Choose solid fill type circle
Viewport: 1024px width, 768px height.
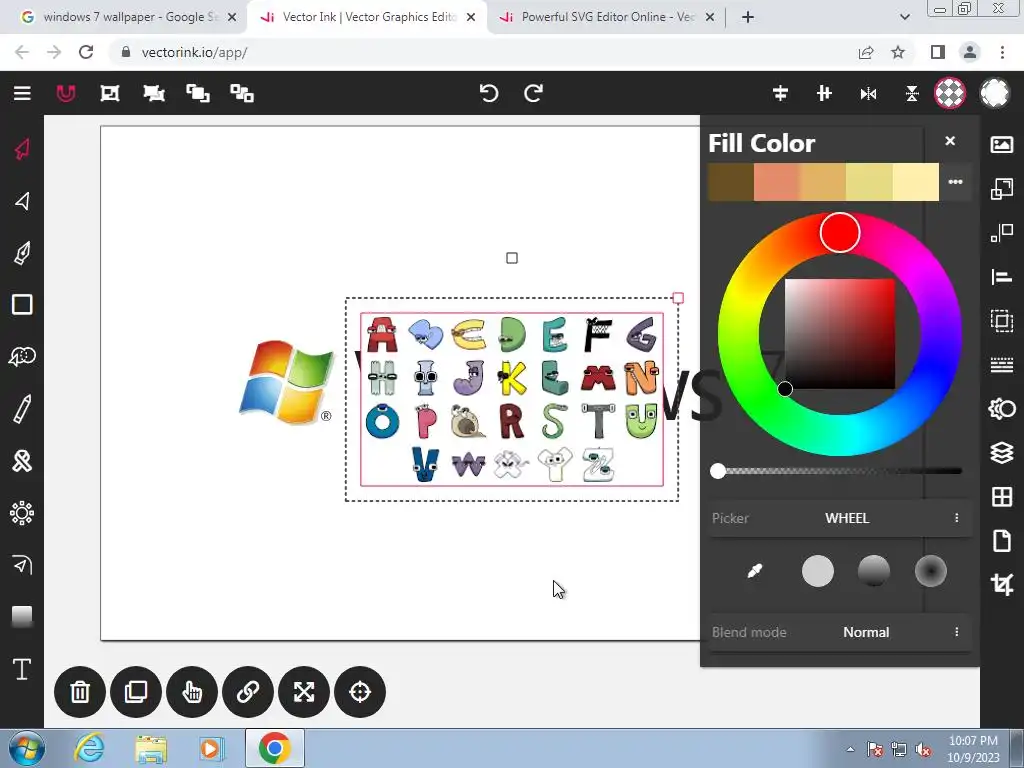point(818,571)
